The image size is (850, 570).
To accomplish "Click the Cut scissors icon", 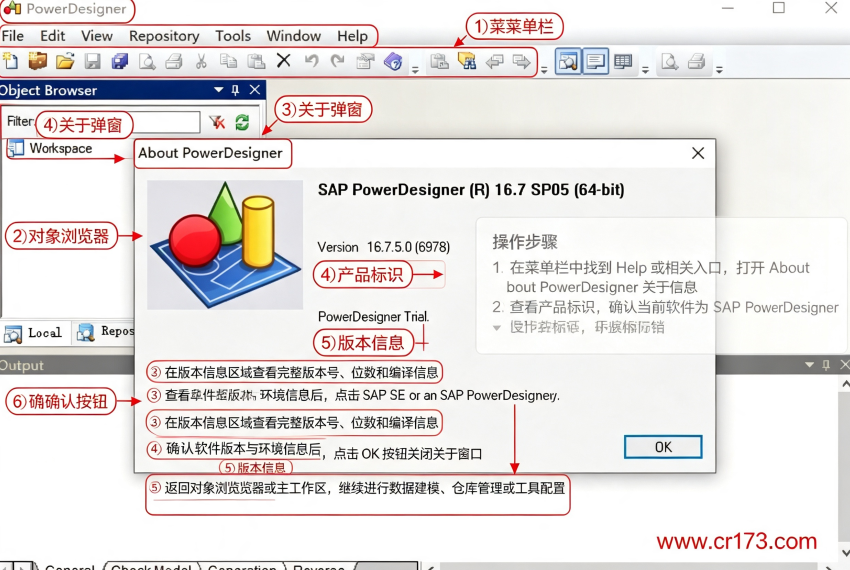I will [x=201, y=61].
